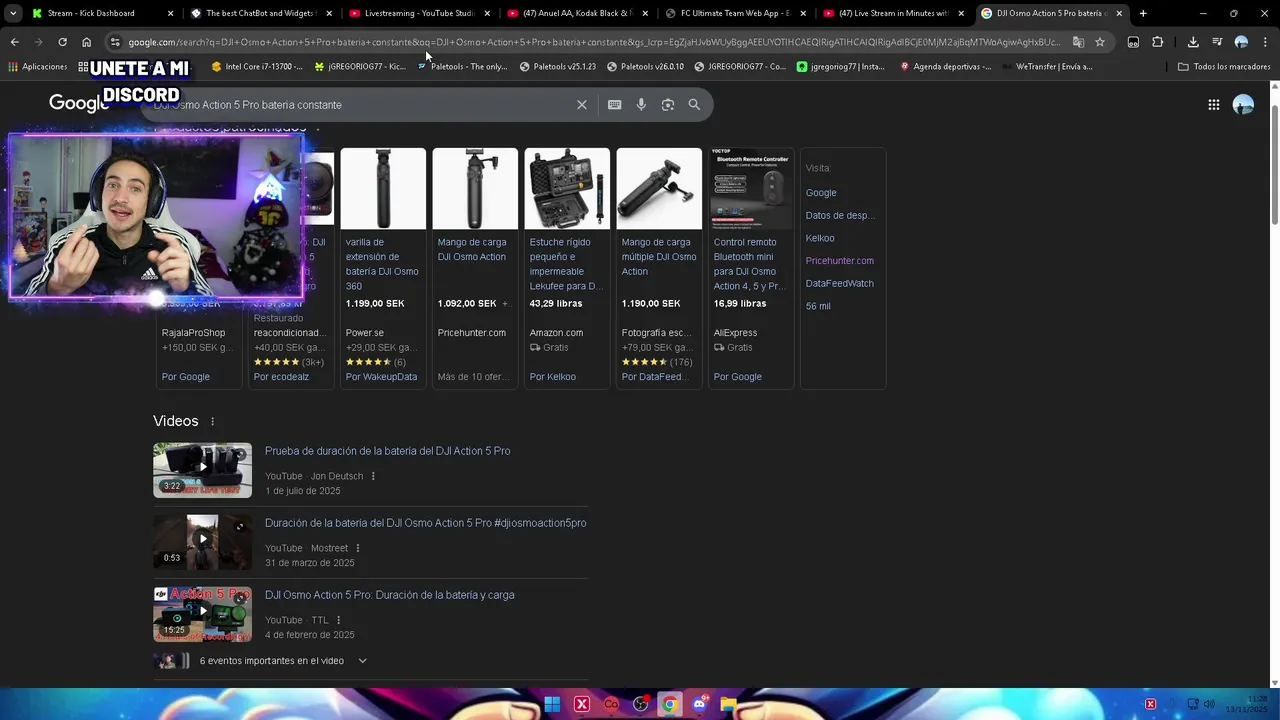Viewport: 1280px width, 720px height.
Task: Focus the Google search input field
Action: (x=360, y=105)
